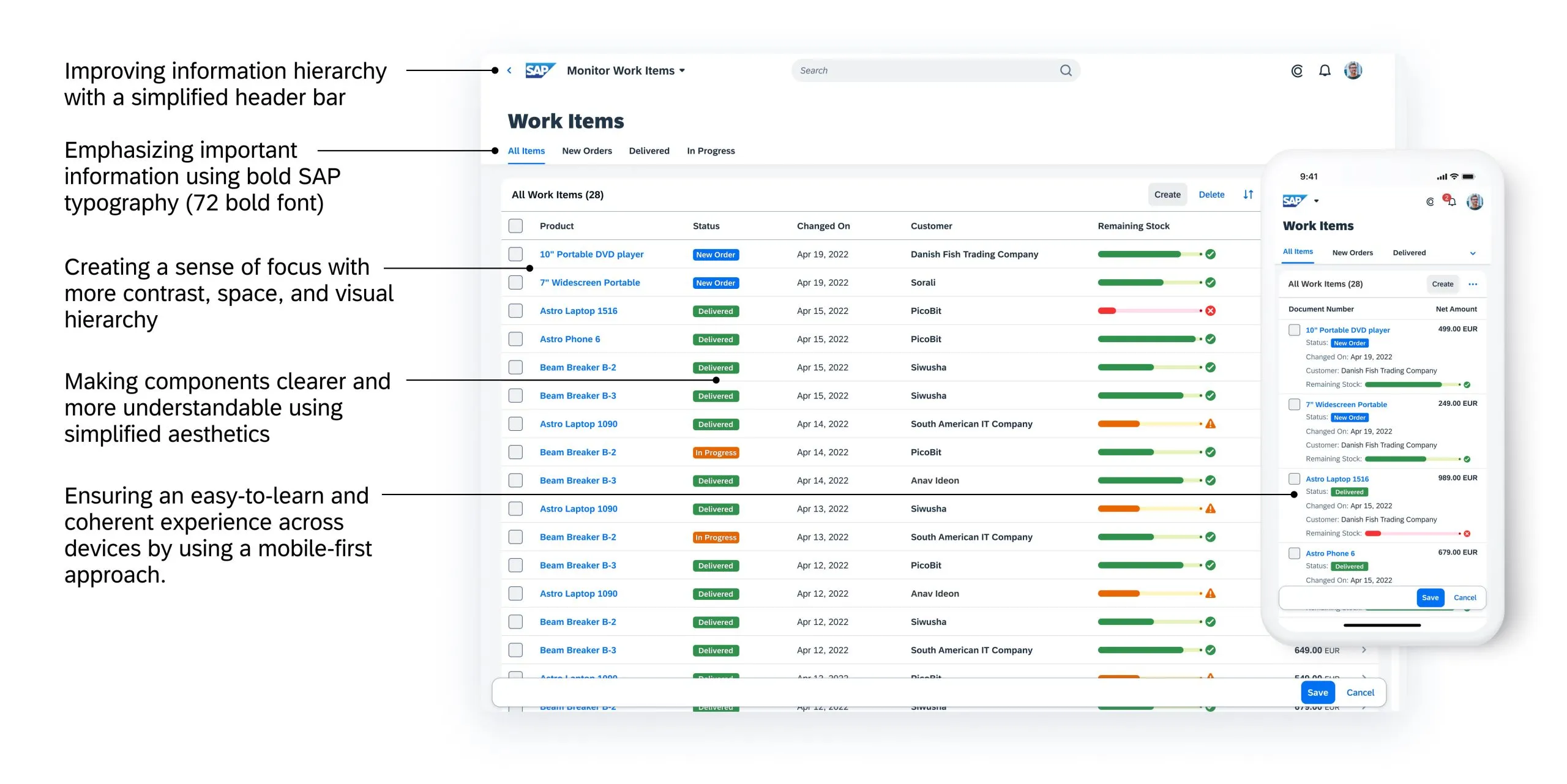Click the Create button

pyautogui.click(x=1167, y=194)
